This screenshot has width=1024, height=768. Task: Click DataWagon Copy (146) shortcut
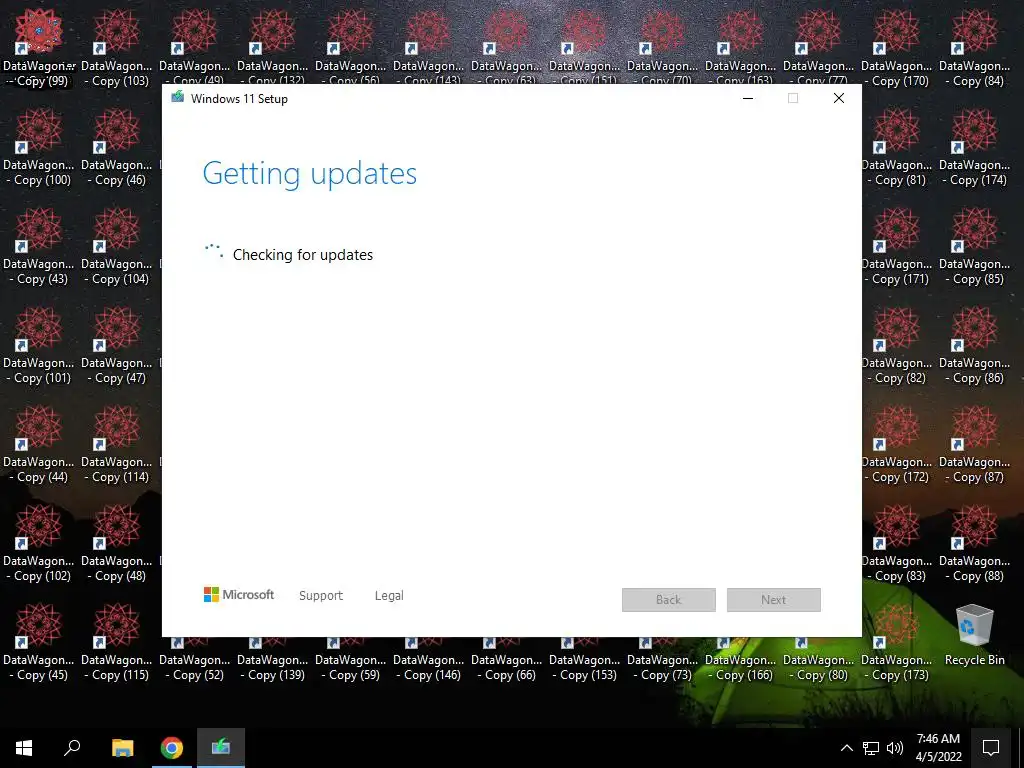point(428,660)
